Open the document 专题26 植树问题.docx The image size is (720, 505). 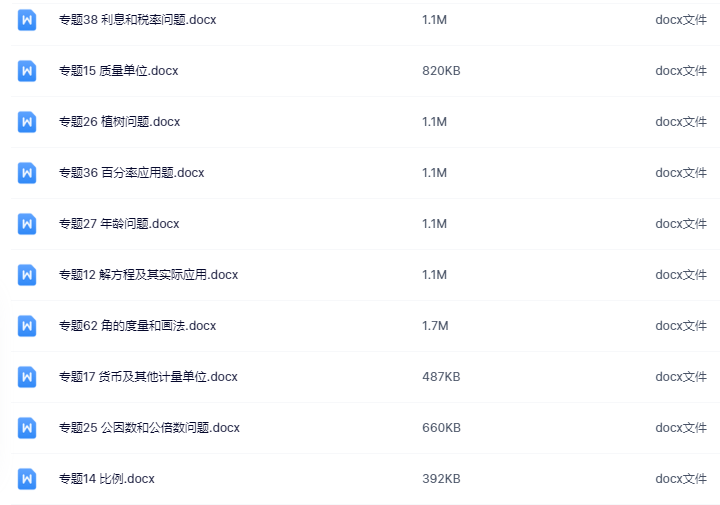tap(119, 122)
